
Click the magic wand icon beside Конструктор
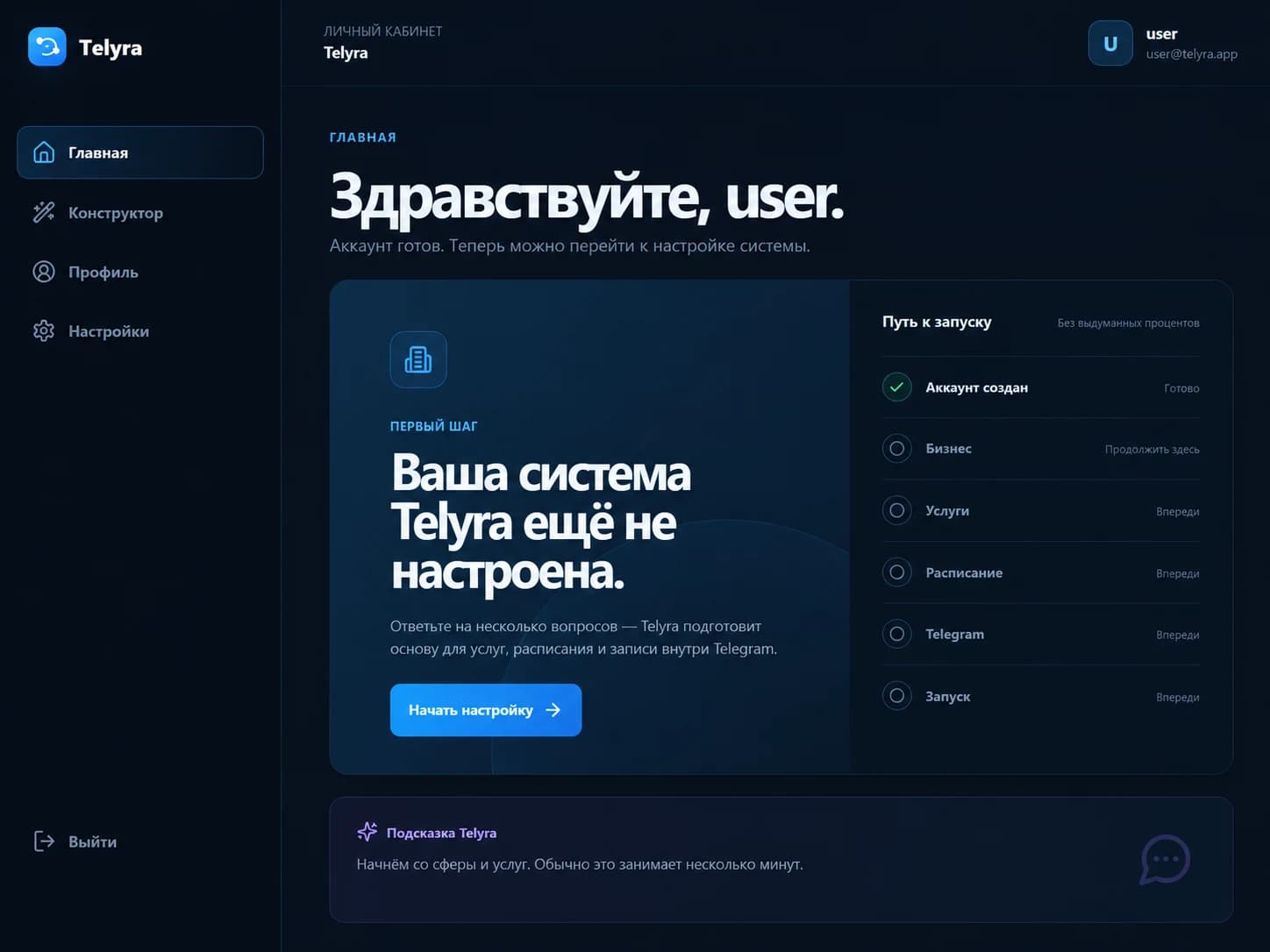tap(44, 212)
